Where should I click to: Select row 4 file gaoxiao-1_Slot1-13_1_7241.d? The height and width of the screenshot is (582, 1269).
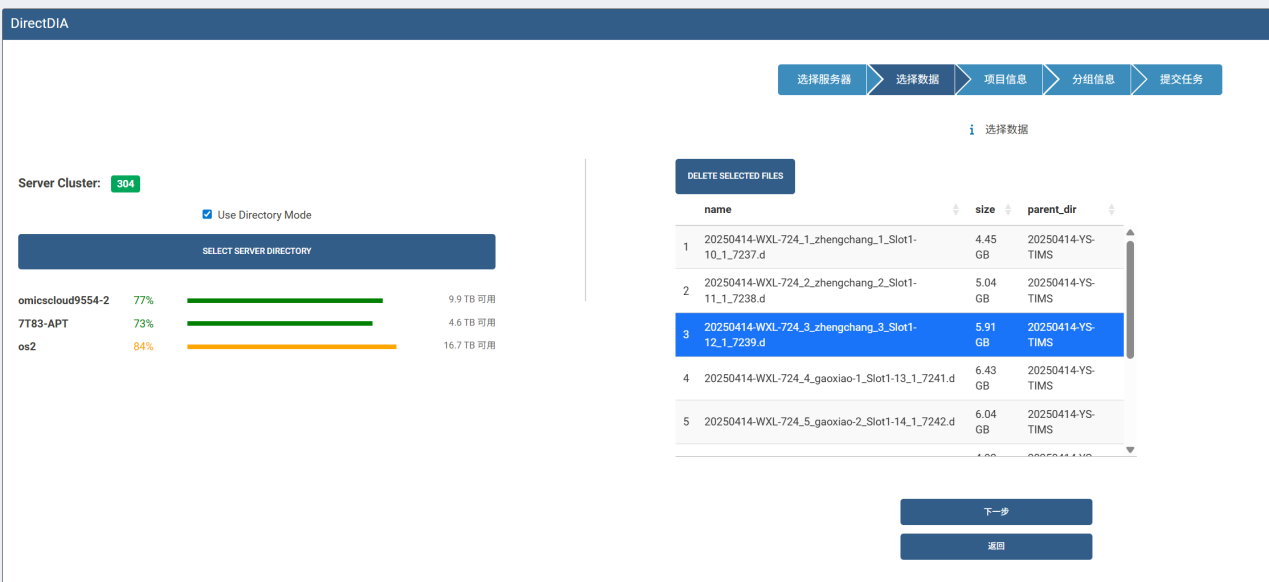[899, 378]
